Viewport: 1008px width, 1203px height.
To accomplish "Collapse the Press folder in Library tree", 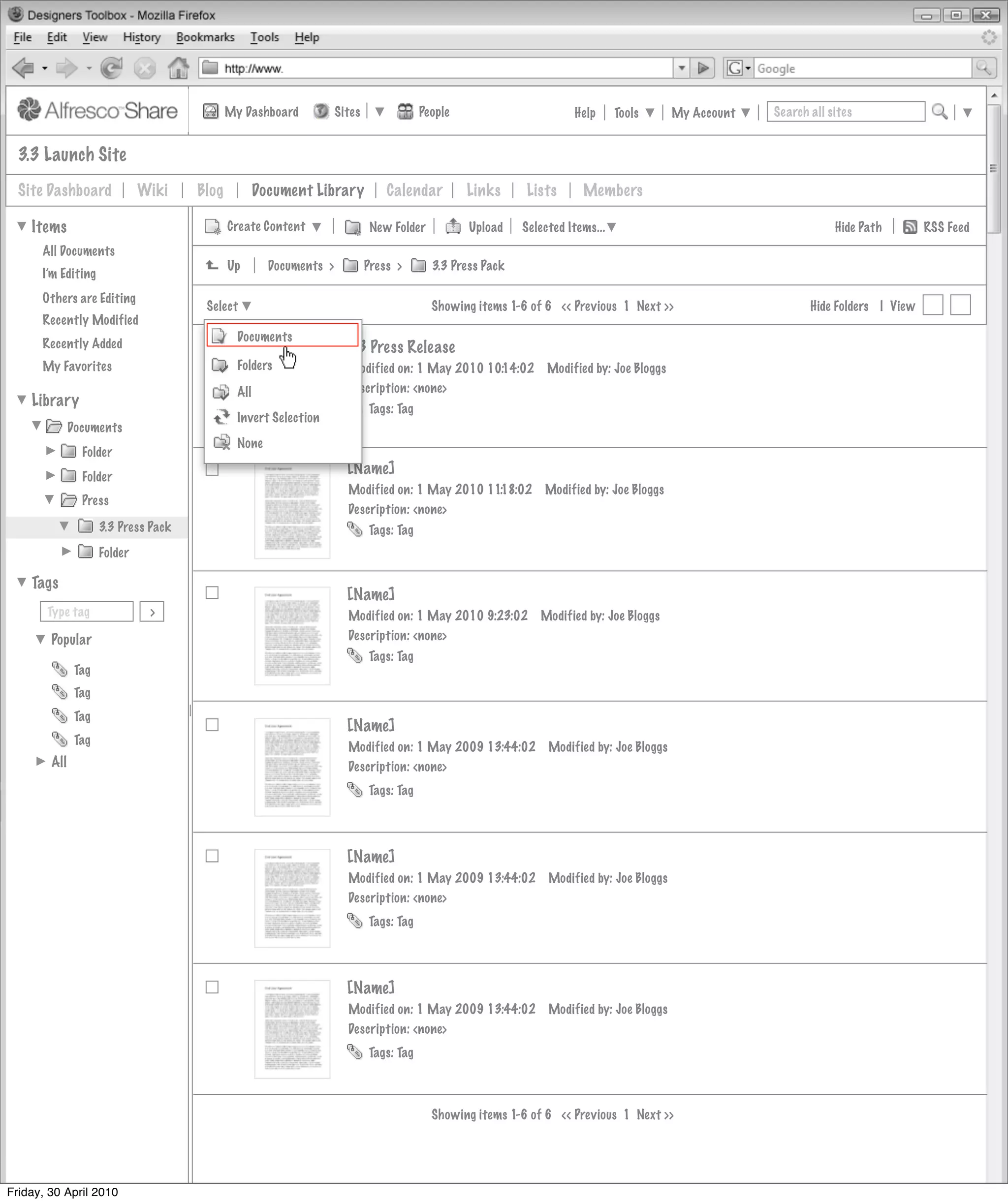I will point(50,500).
